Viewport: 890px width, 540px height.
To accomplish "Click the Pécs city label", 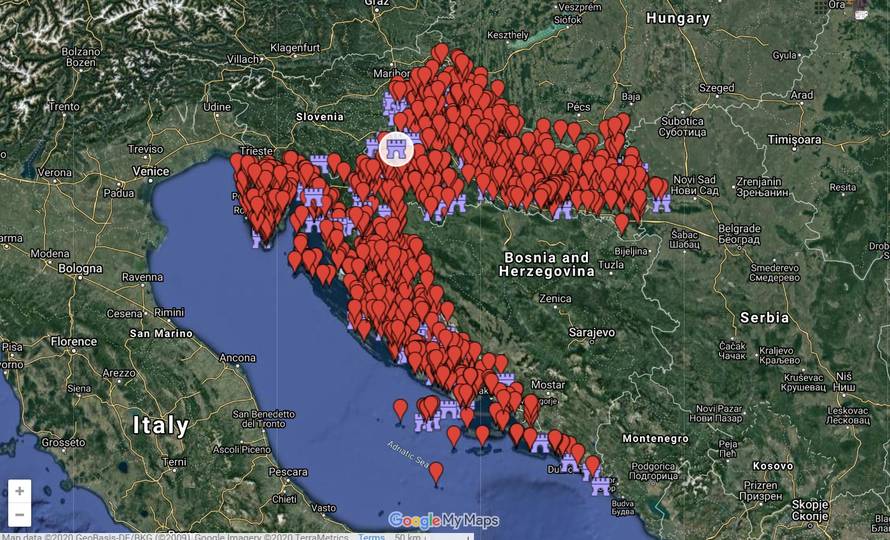I will 578,107.
